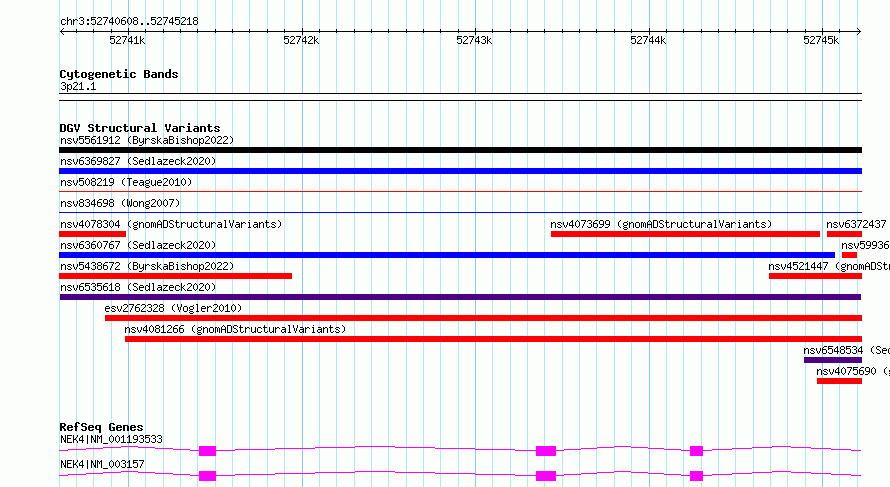Open the nsv4078304 gnomAD variant label
This screenshot has height=487, width=890.
click(171, 224)
